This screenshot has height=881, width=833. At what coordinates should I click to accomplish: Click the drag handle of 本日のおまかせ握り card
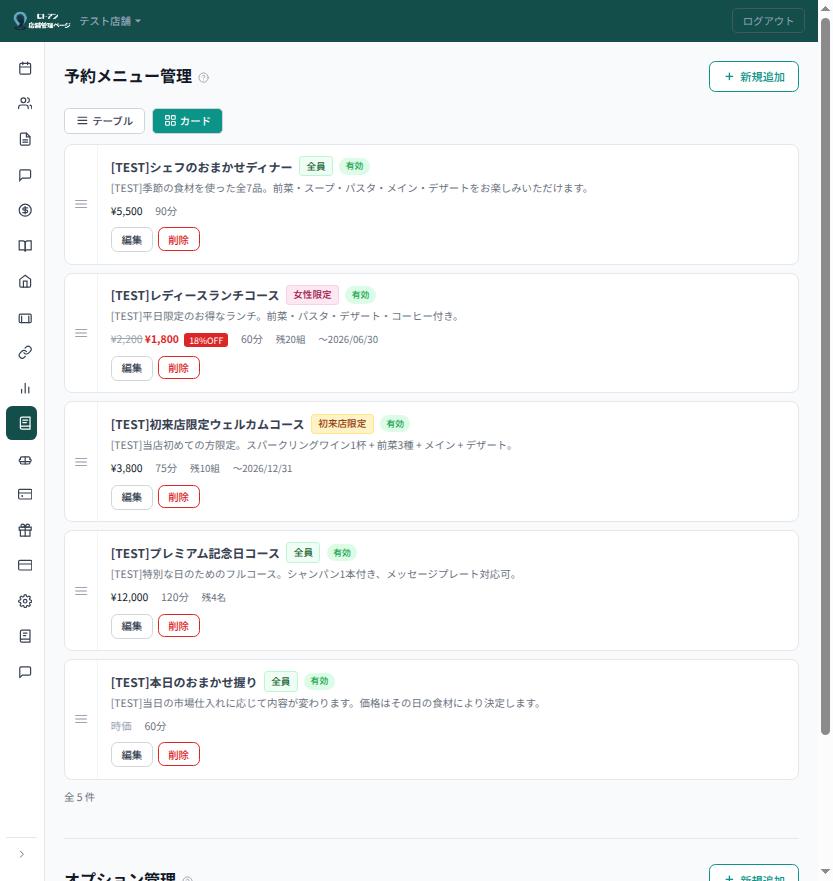81,719
